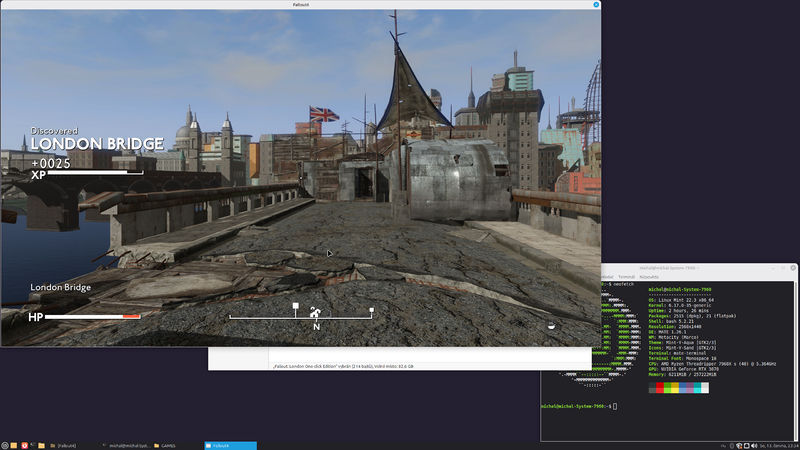
Task: Click the +0025 XP reward text
Action: (51, 163)
